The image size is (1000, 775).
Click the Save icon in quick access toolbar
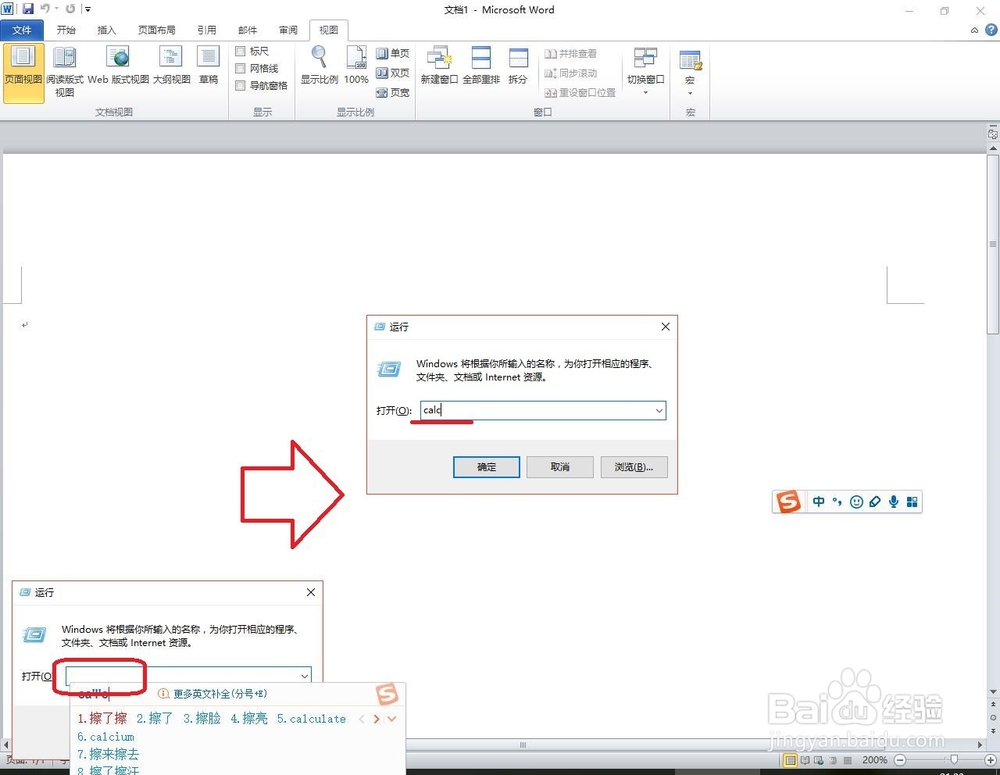tap(28, 9)
